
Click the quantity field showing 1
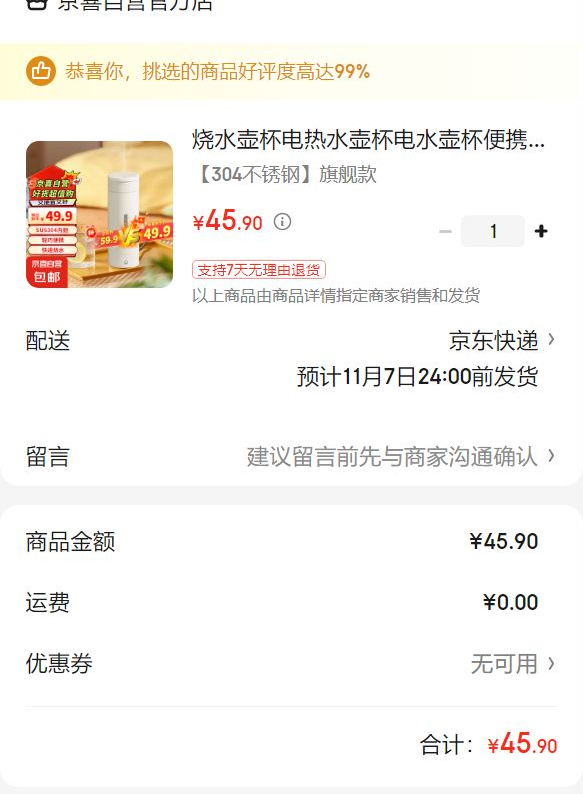[x=493, y=231]
